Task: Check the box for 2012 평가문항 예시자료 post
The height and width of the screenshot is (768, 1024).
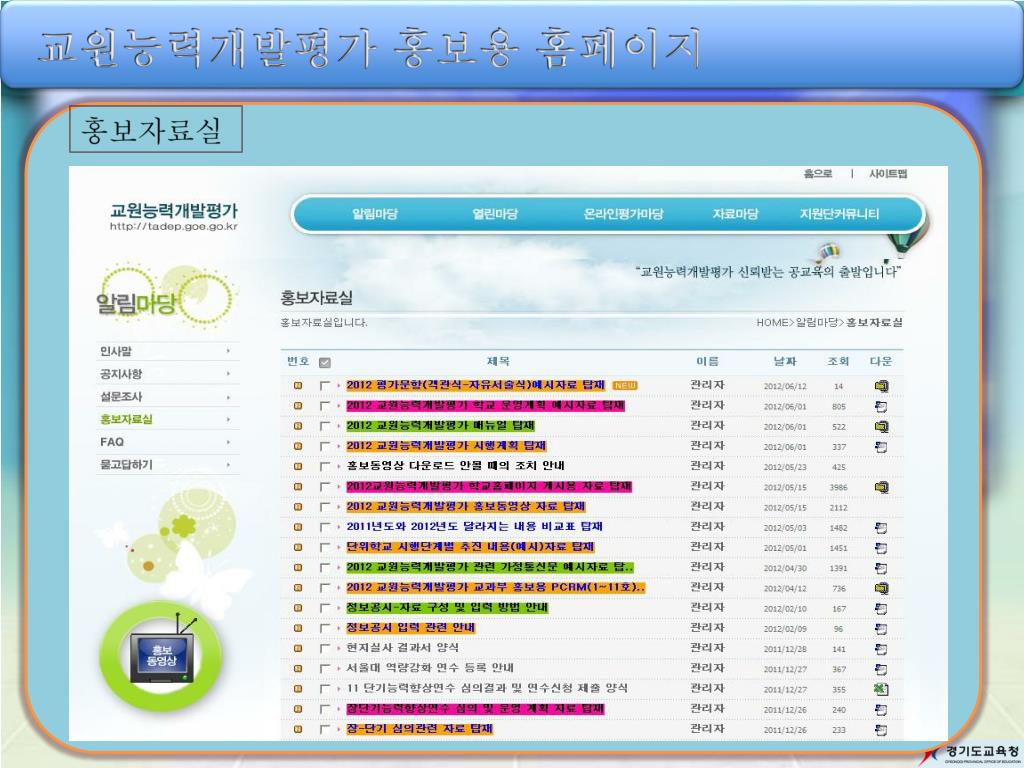Action: [x=325, y=386]
